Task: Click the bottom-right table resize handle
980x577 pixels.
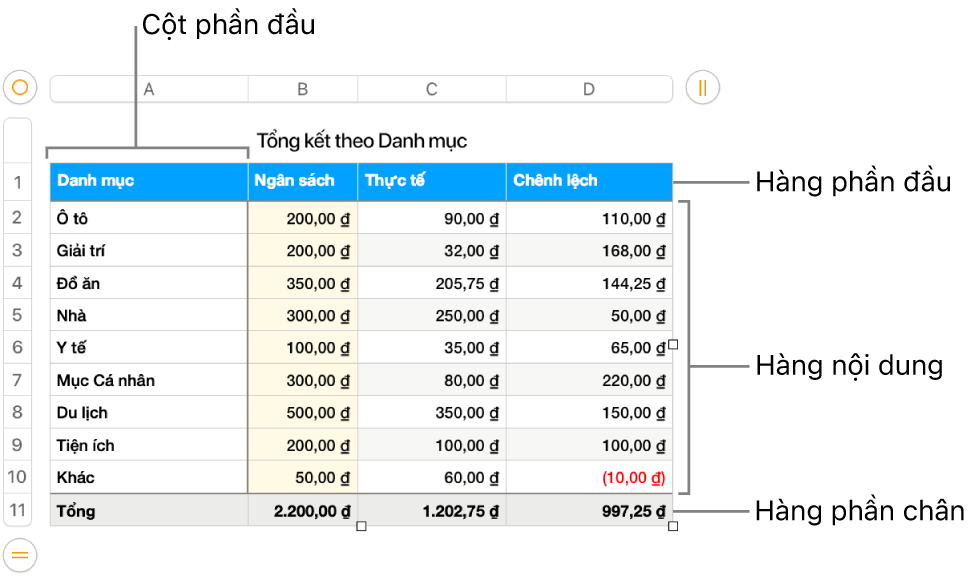Action: (x=674, y=526)
